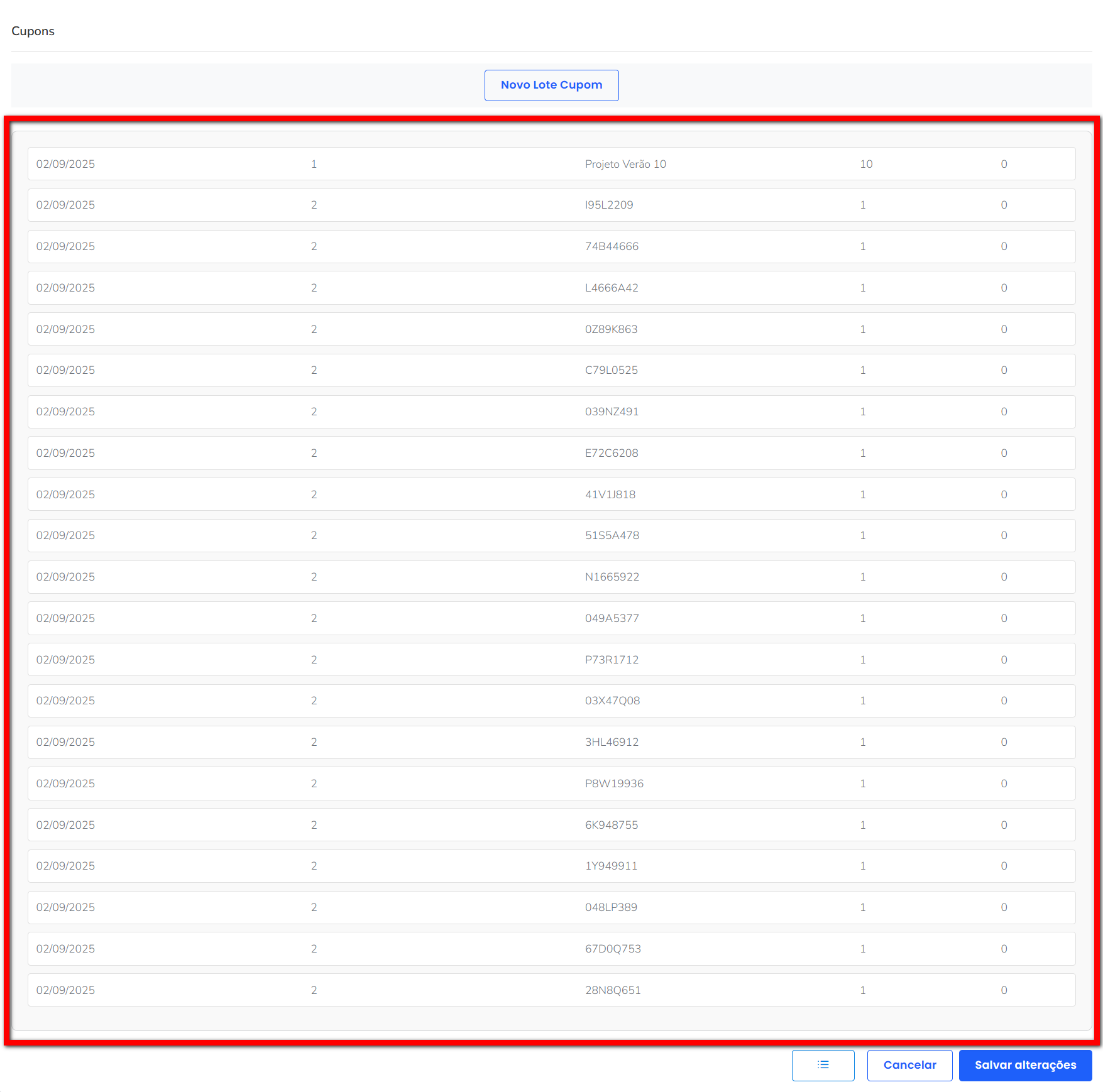
Task: Click Novo Lote Cupom button
Action: tap(551, 85)
